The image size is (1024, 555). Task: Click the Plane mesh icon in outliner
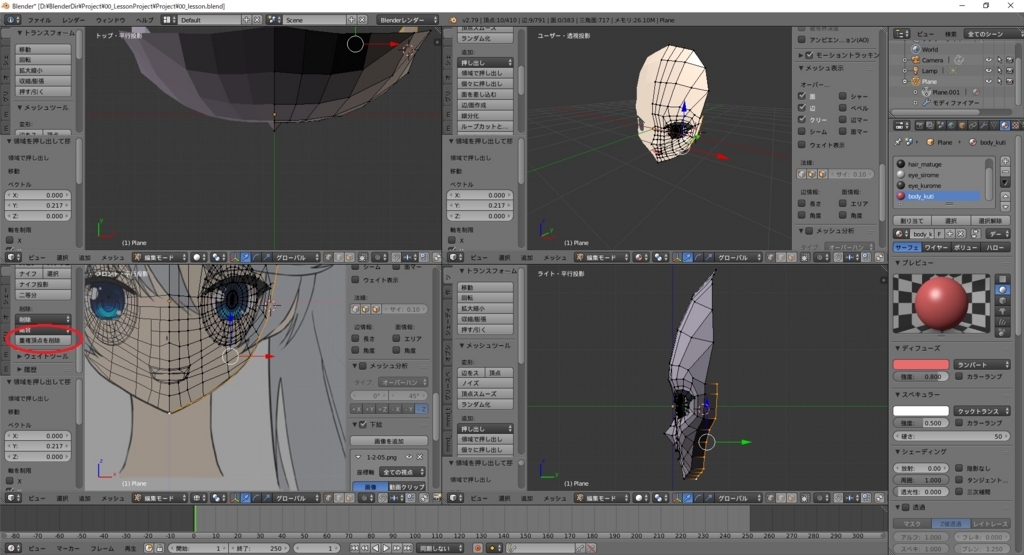(915, 82)
